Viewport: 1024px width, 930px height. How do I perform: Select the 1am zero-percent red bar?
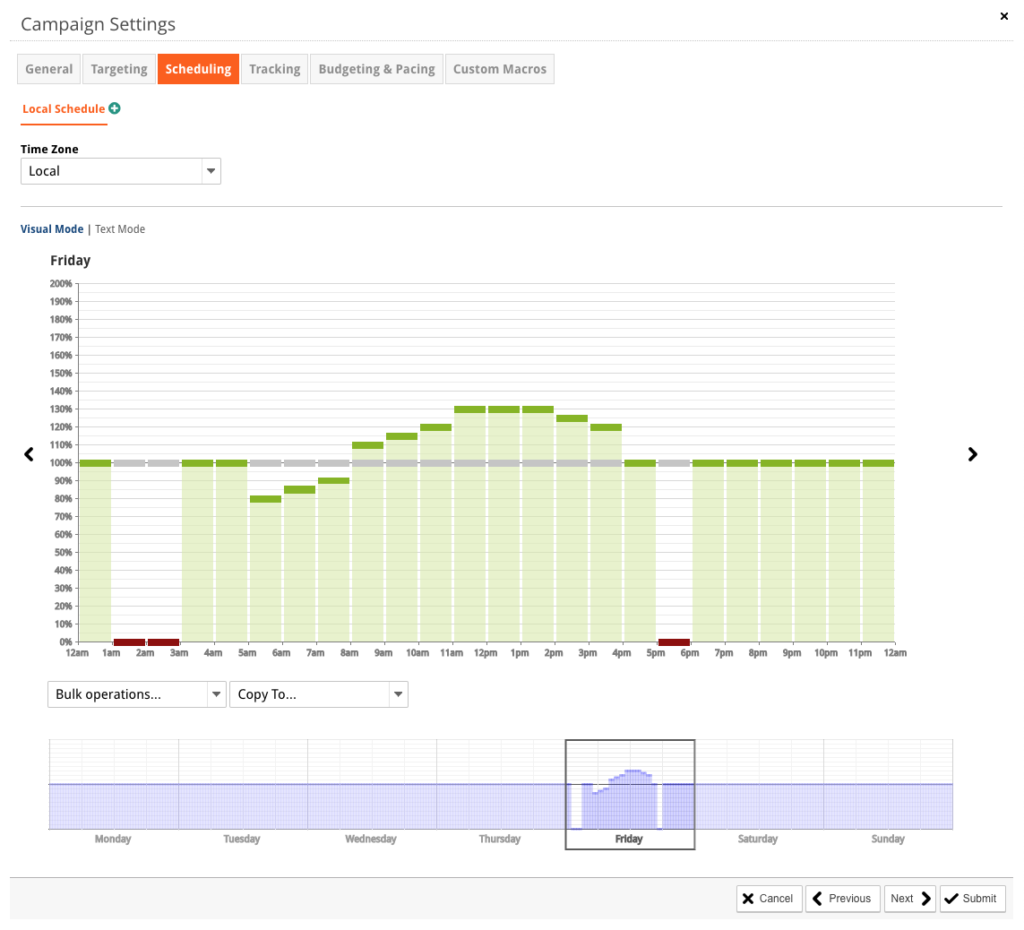[x=129, y=642]
